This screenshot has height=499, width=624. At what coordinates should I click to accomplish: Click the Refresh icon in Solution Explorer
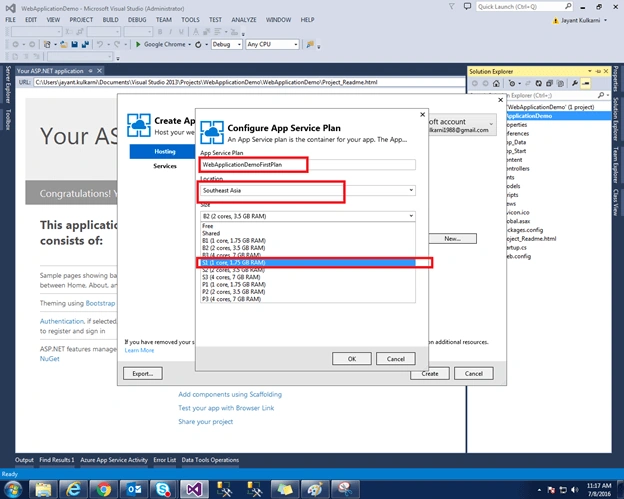(538, 83)
